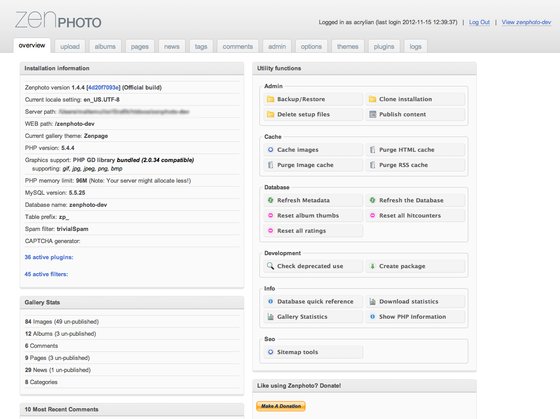Open the tags tab
The image size is (560, 419).
pyautogui.click(x=201, y=46)
